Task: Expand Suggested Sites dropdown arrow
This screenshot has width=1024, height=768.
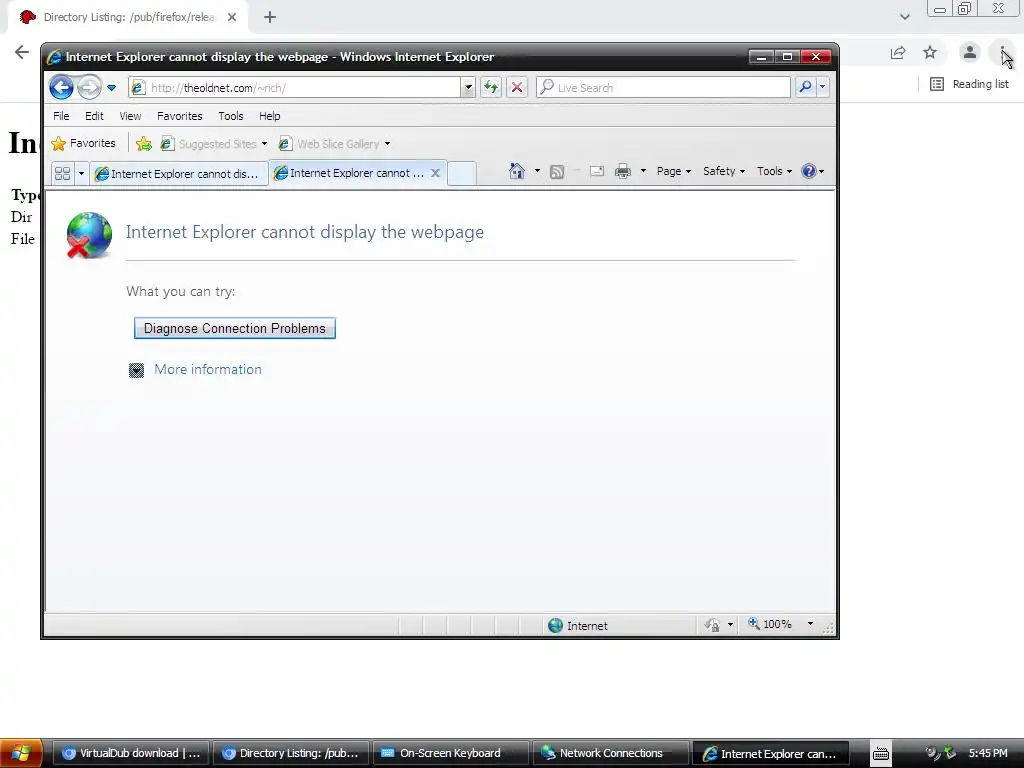Action: tap(264, 144)
